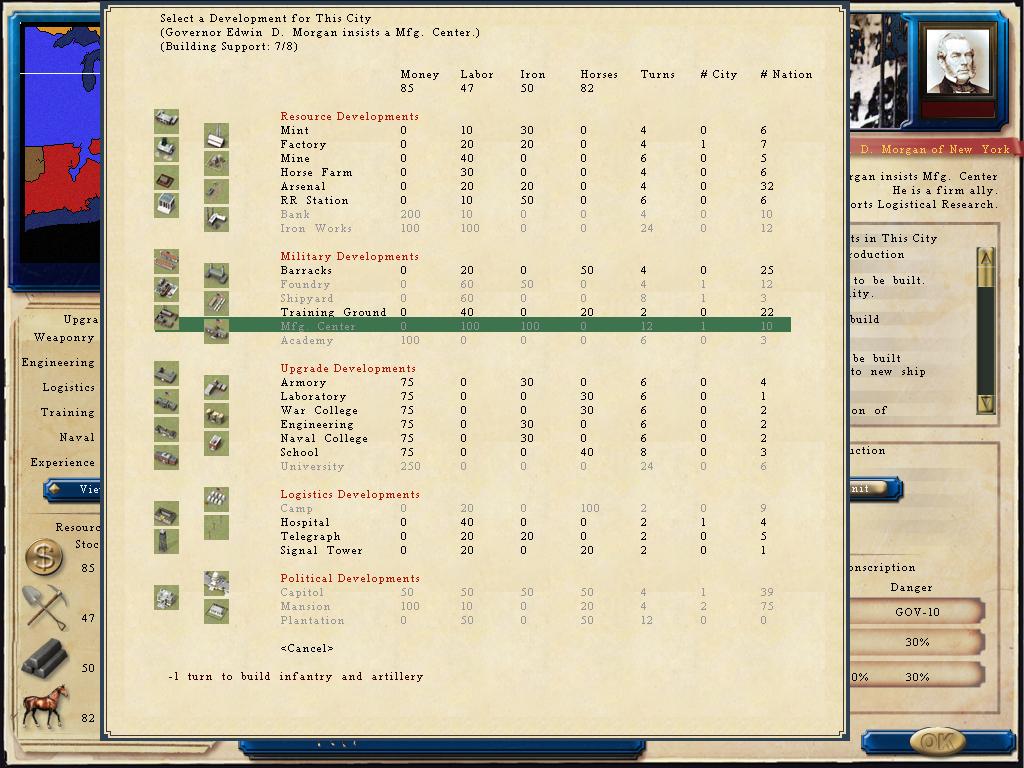Click the Academy building icon
This screenshot has height=768, width=1024.
216,331
